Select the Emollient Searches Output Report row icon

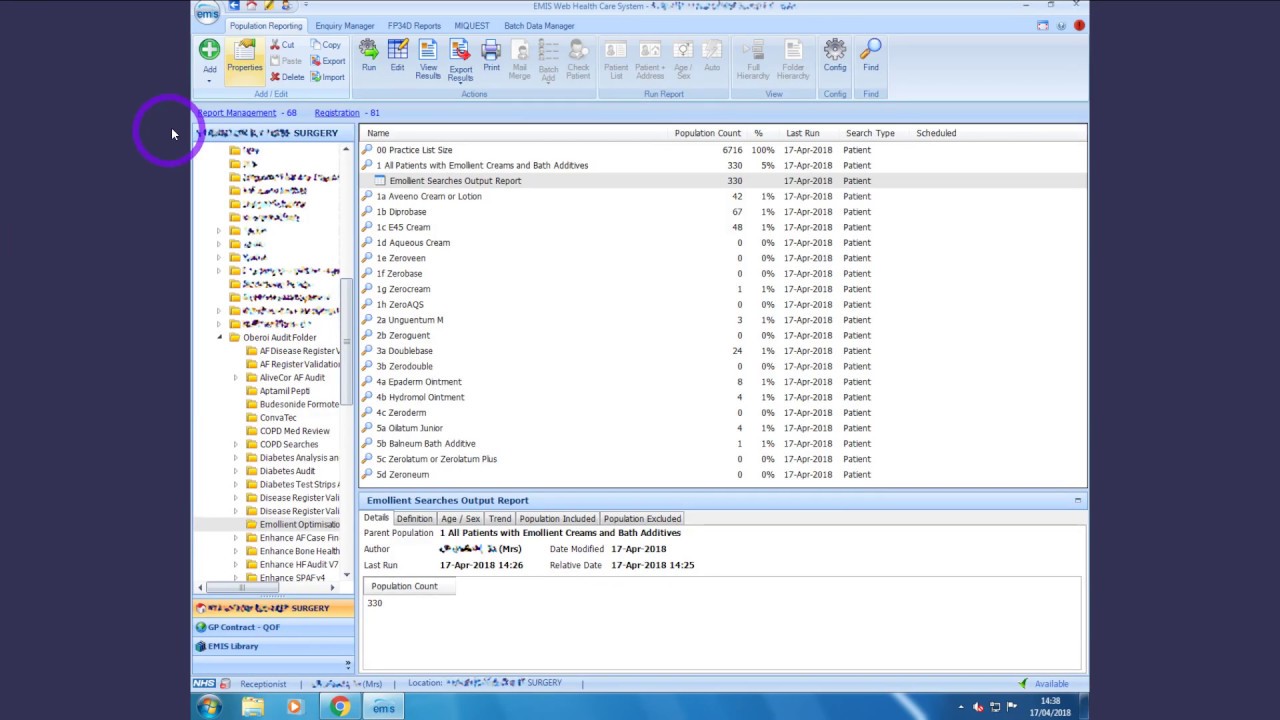tap(380, 181)
